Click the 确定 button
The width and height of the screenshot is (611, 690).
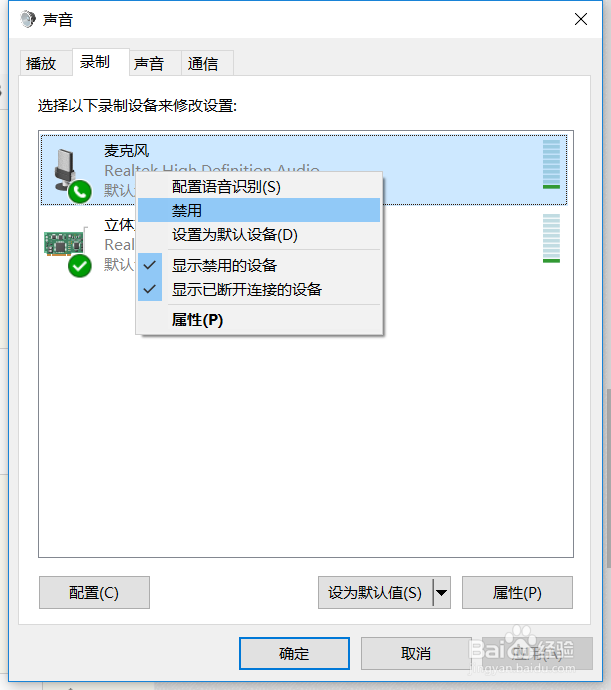[x=294, y=653]
